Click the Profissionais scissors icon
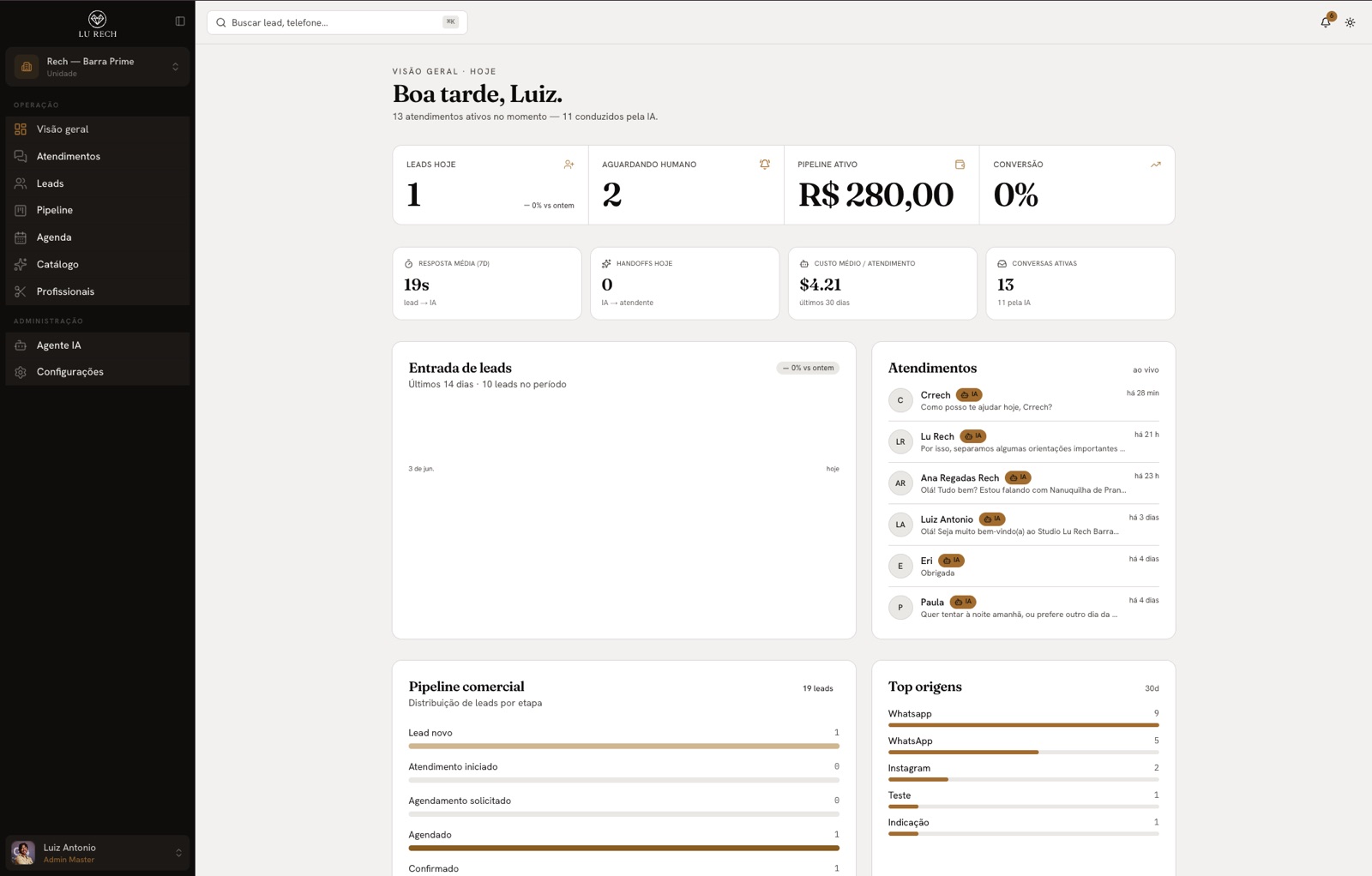 [x=21, y=291]
